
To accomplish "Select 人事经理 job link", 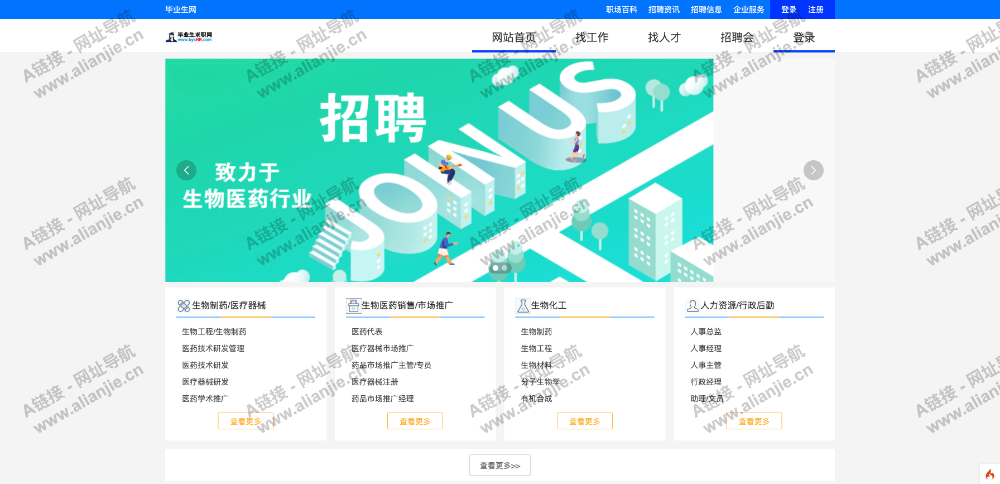I will pyautogui.click(x=706, y=349).
